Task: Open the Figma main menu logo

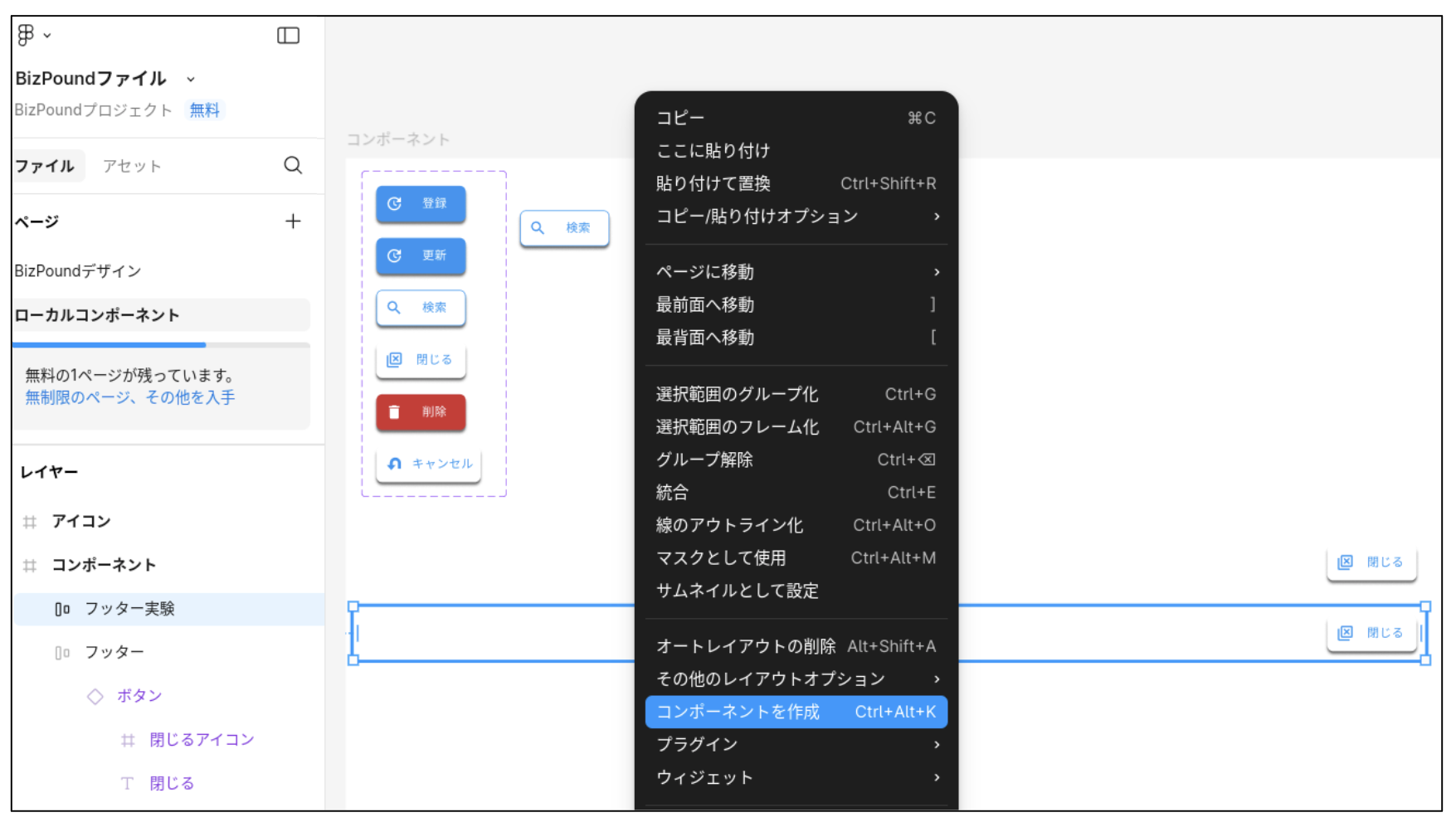Action: coord(26,35)
